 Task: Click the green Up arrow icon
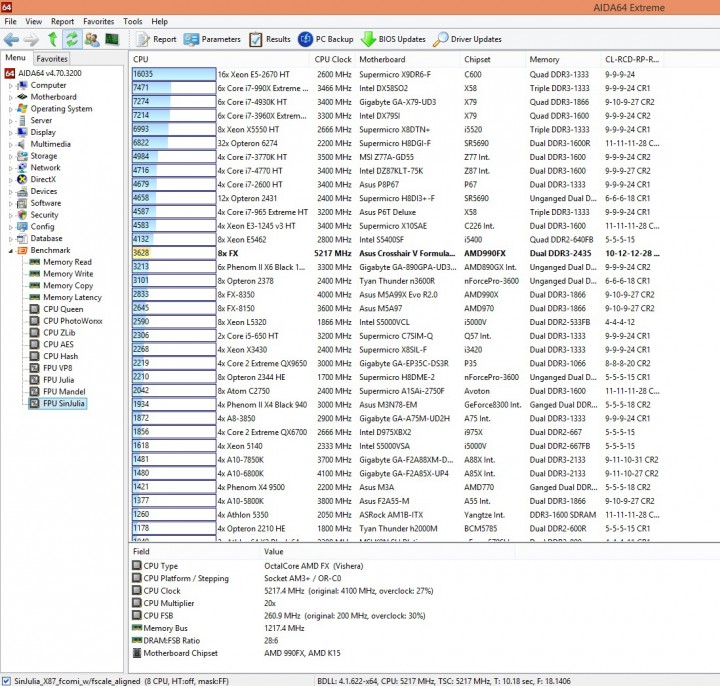coord(53,39)
